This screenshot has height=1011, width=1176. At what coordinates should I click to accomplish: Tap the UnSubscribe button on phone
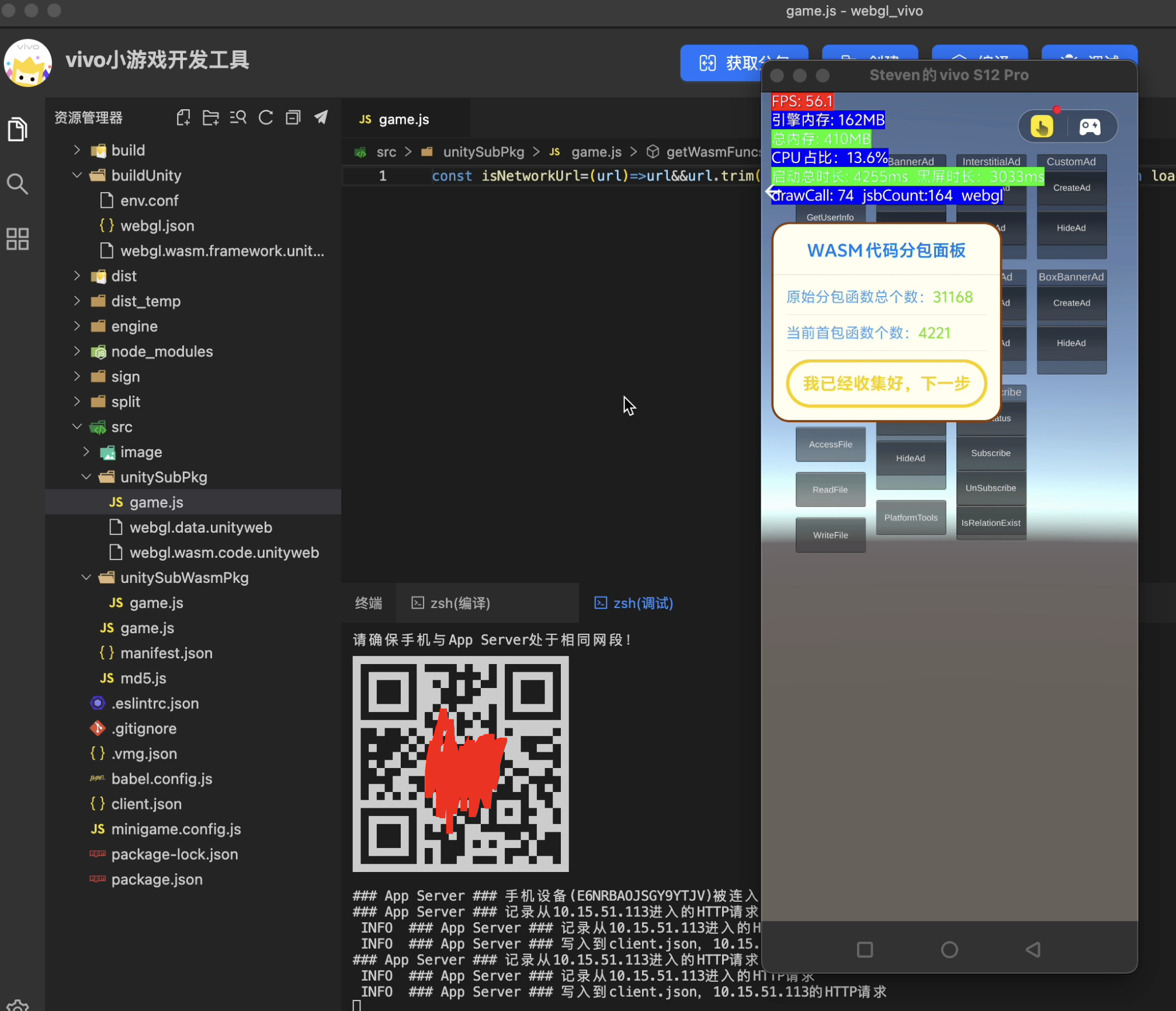click(991, 488)
